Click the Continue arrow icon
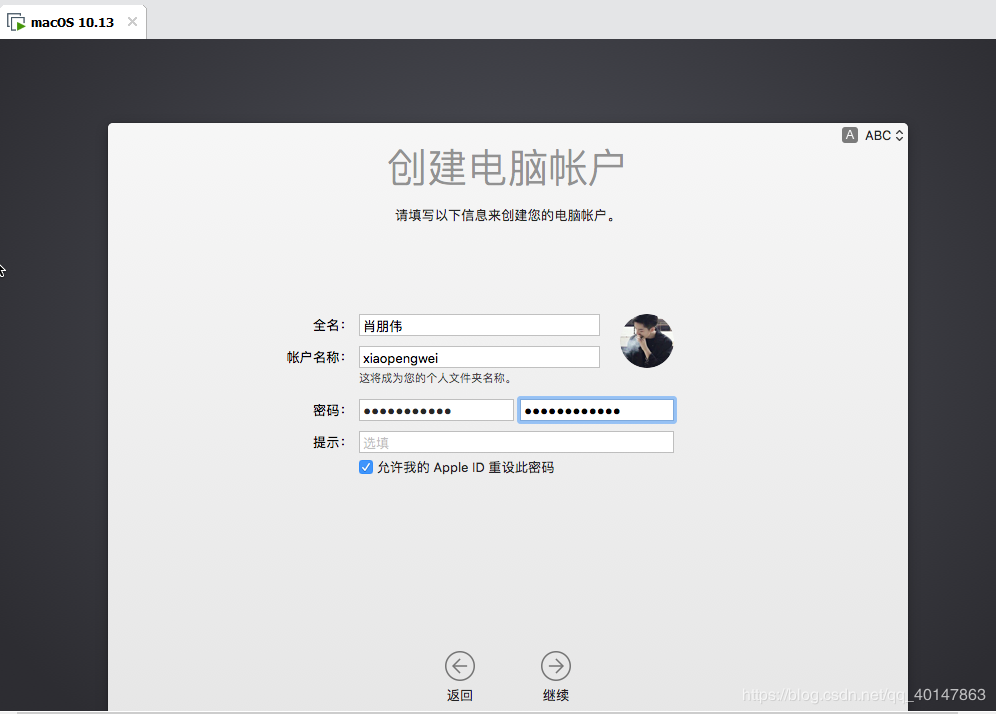The image size is (996, 714). click(x=556, y=665)
